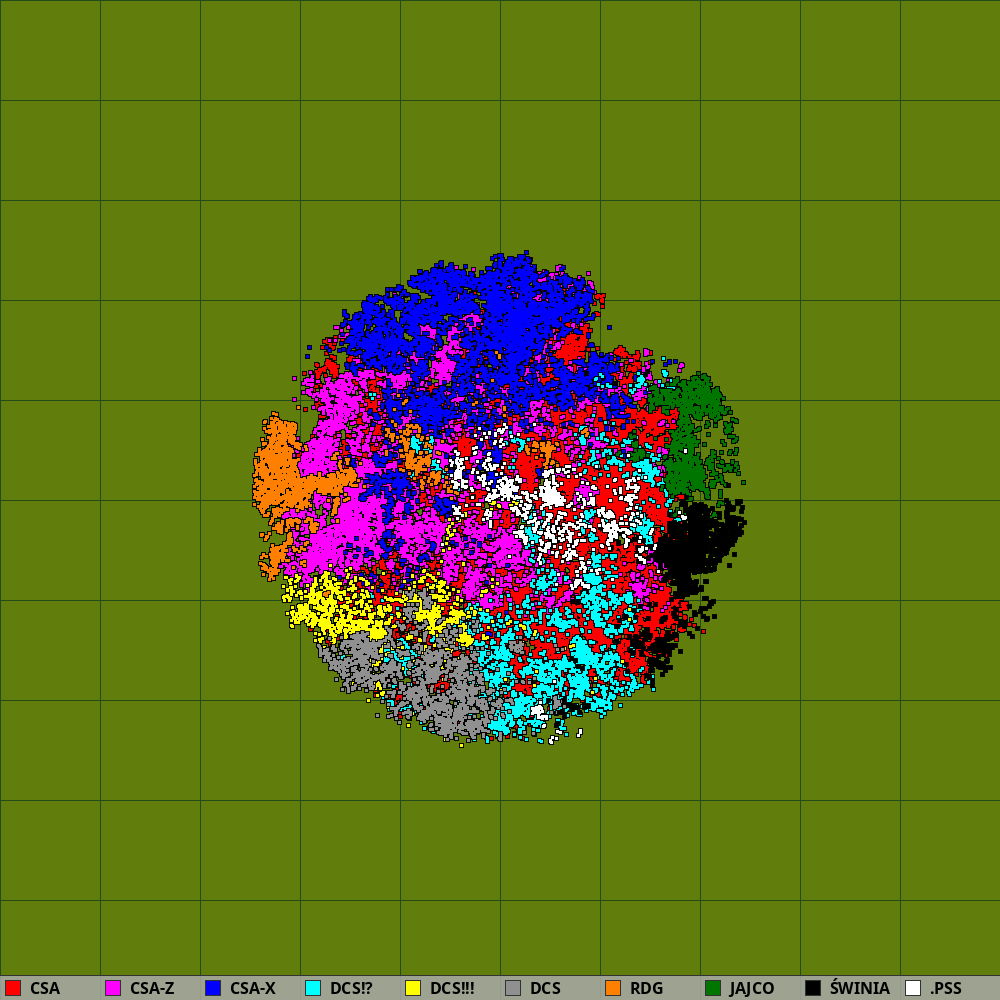Image resolution: width=1000 pixels, height=1000 pixels.
Task: Select the .PSS legend label
Action: [946, 989]
